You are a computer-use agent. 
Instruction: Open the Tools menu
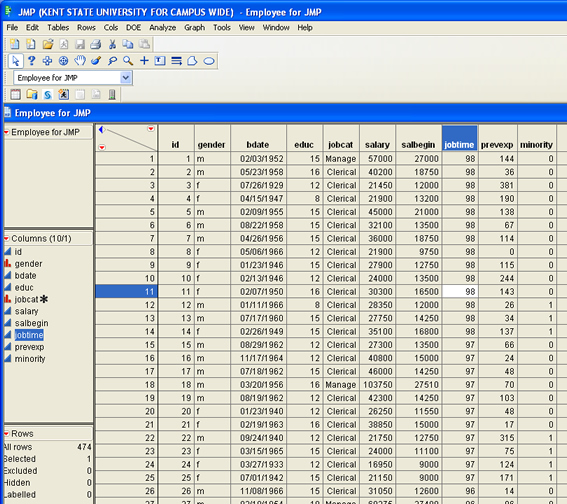point(222,27)
